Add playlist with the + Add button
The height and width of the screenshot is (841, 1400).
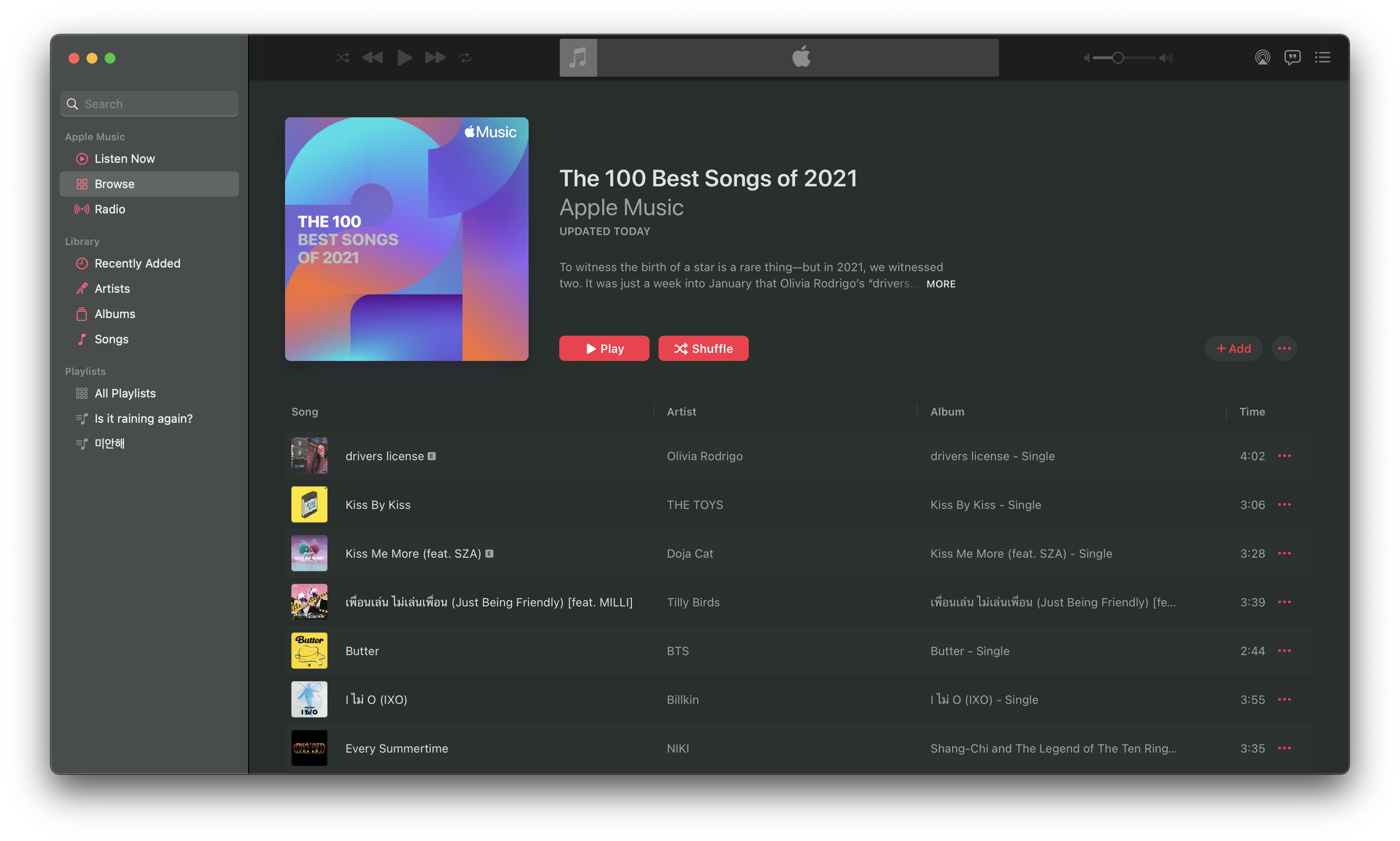tap(1234, 348)
